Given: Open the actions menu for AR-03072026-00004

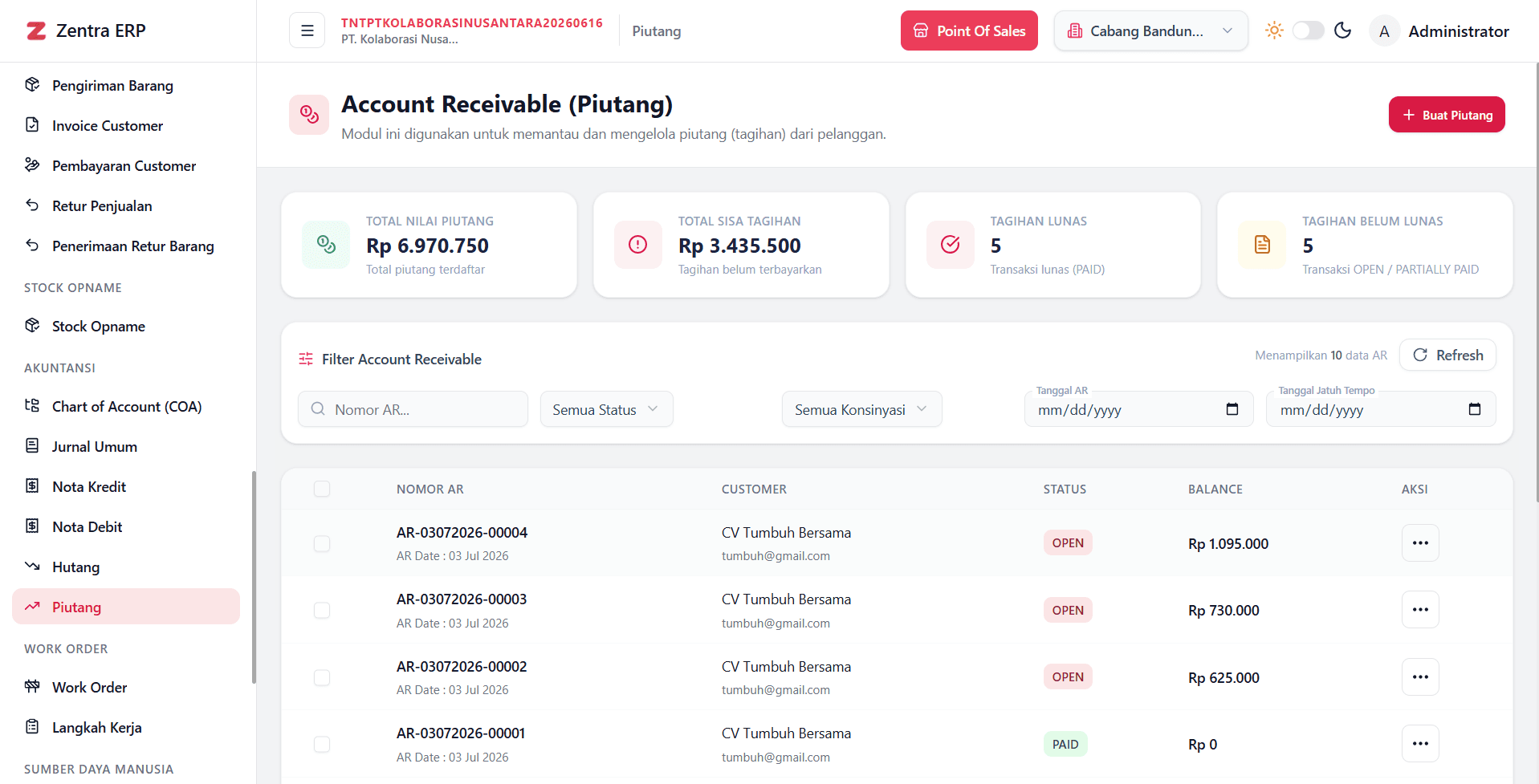Looking at the screenshot, I should (1420, 543).
